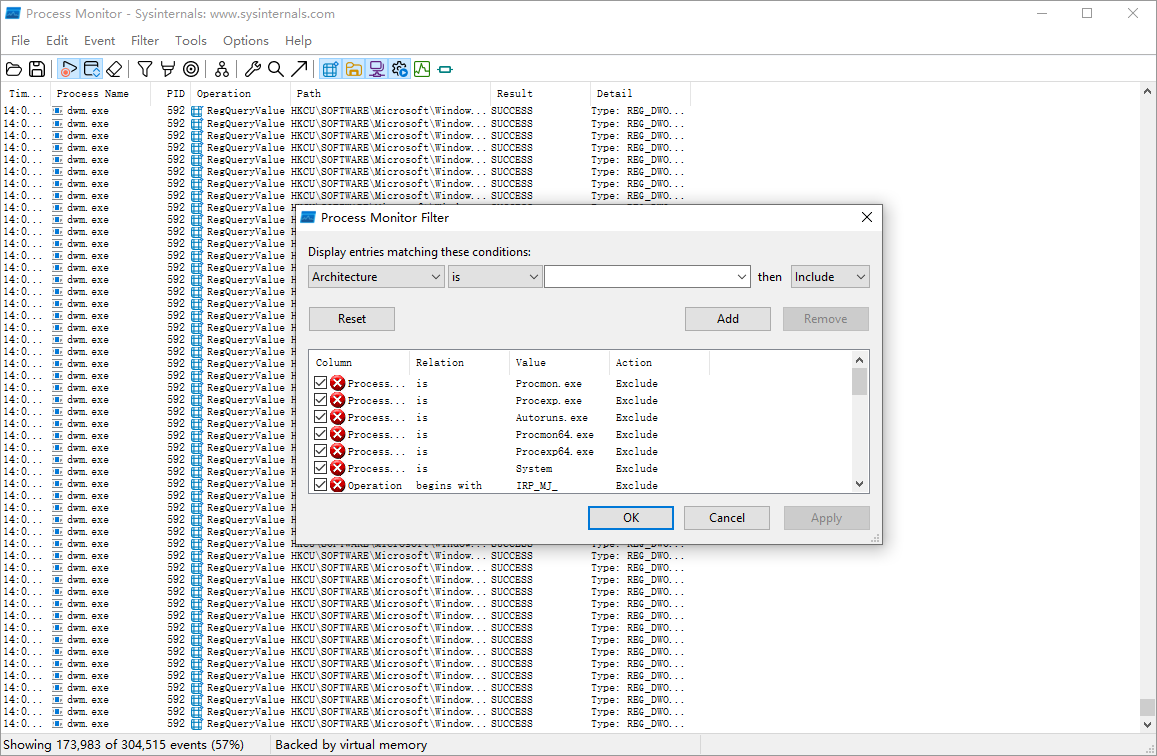Open the 'is' relation dropdown

click(494, 277)
